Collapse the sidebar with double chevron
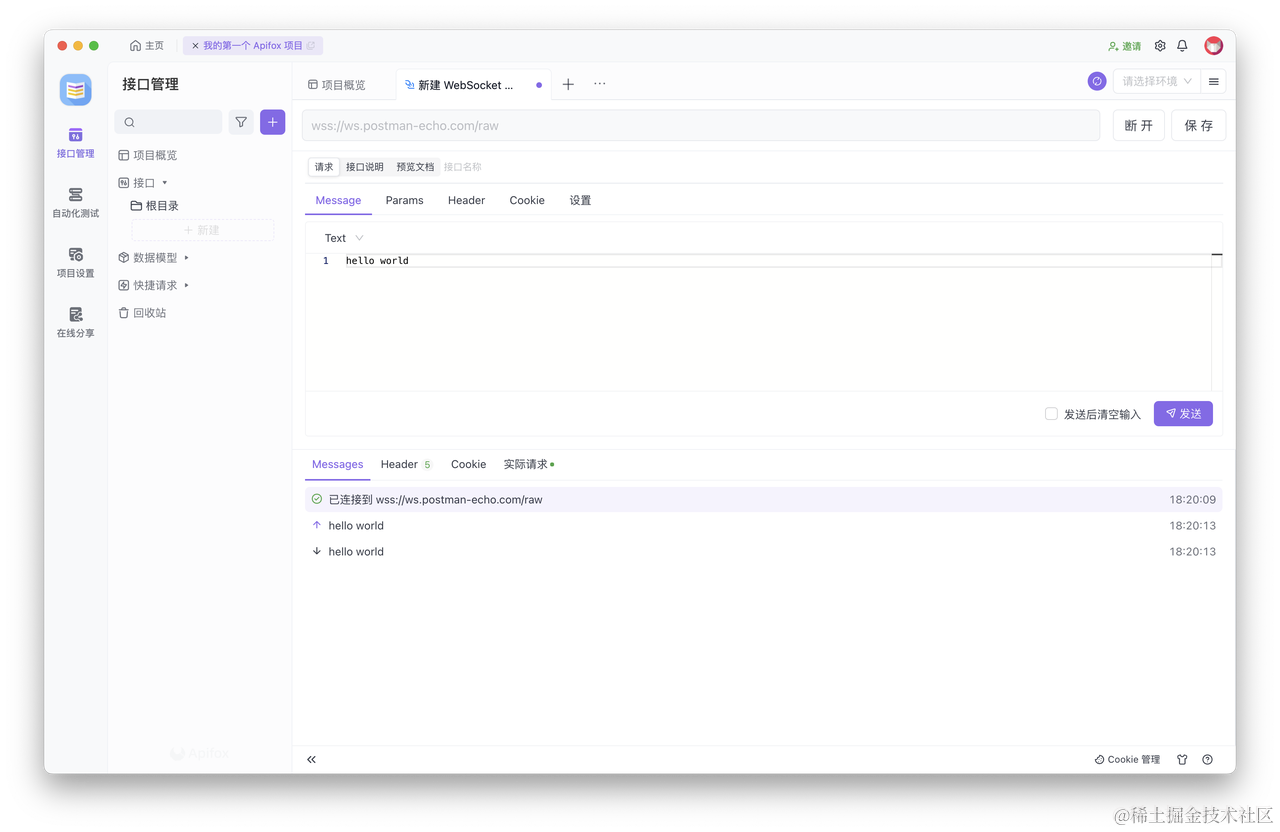Screen dimensions: 1280x832 point(312,759)
